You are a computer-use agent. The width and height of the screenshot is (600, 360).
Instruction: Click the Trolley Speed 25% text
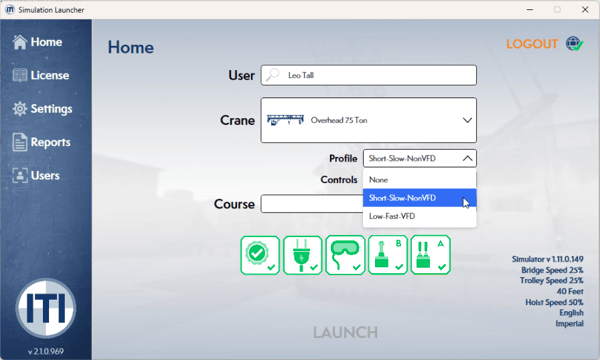pyautogui.click(x=551, y=280)
